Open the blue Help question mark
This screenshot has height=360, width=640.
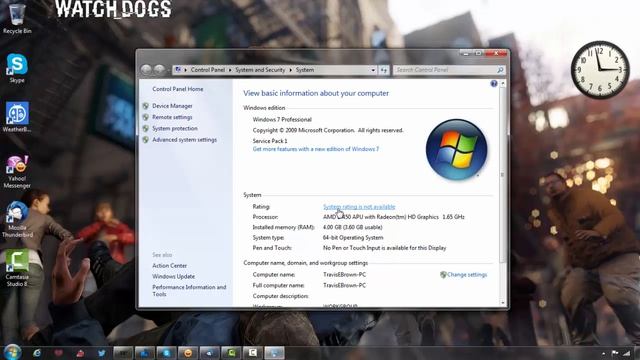pos(493,84)
